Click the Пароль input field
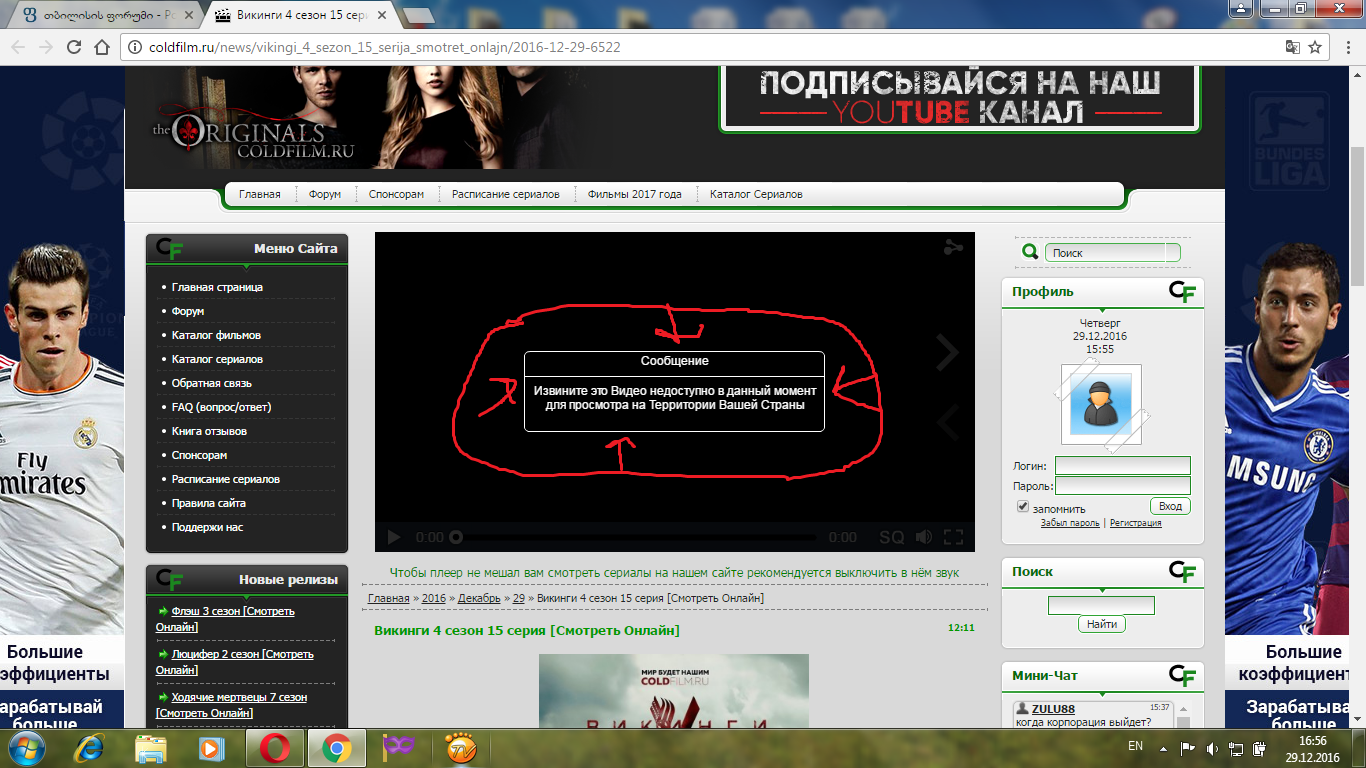 pyautogui.click(x=1123, y=486)
